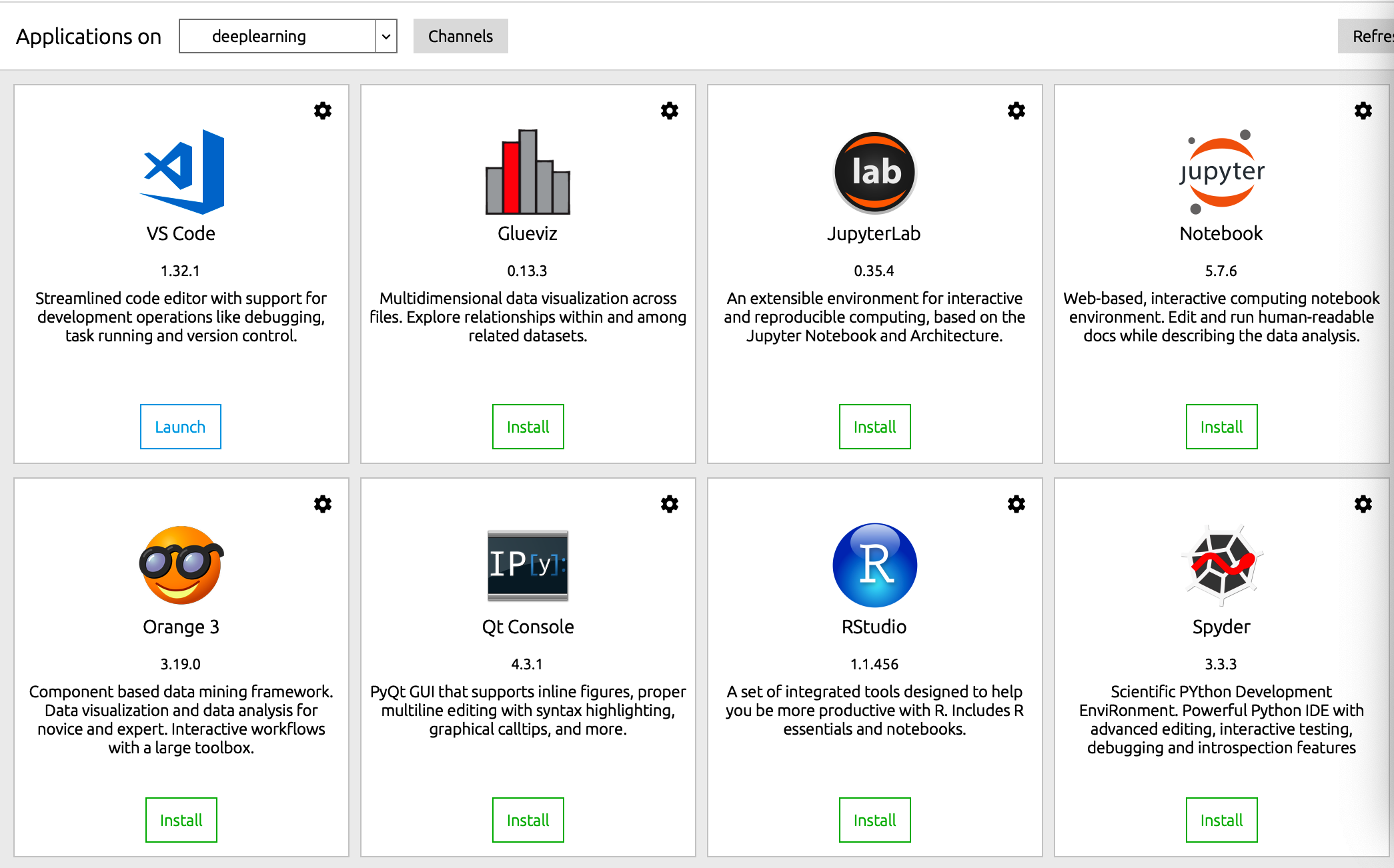This screenshot has height=868, width=1394.
Task: Click the RStudio blue R logo
Action: 875,565
